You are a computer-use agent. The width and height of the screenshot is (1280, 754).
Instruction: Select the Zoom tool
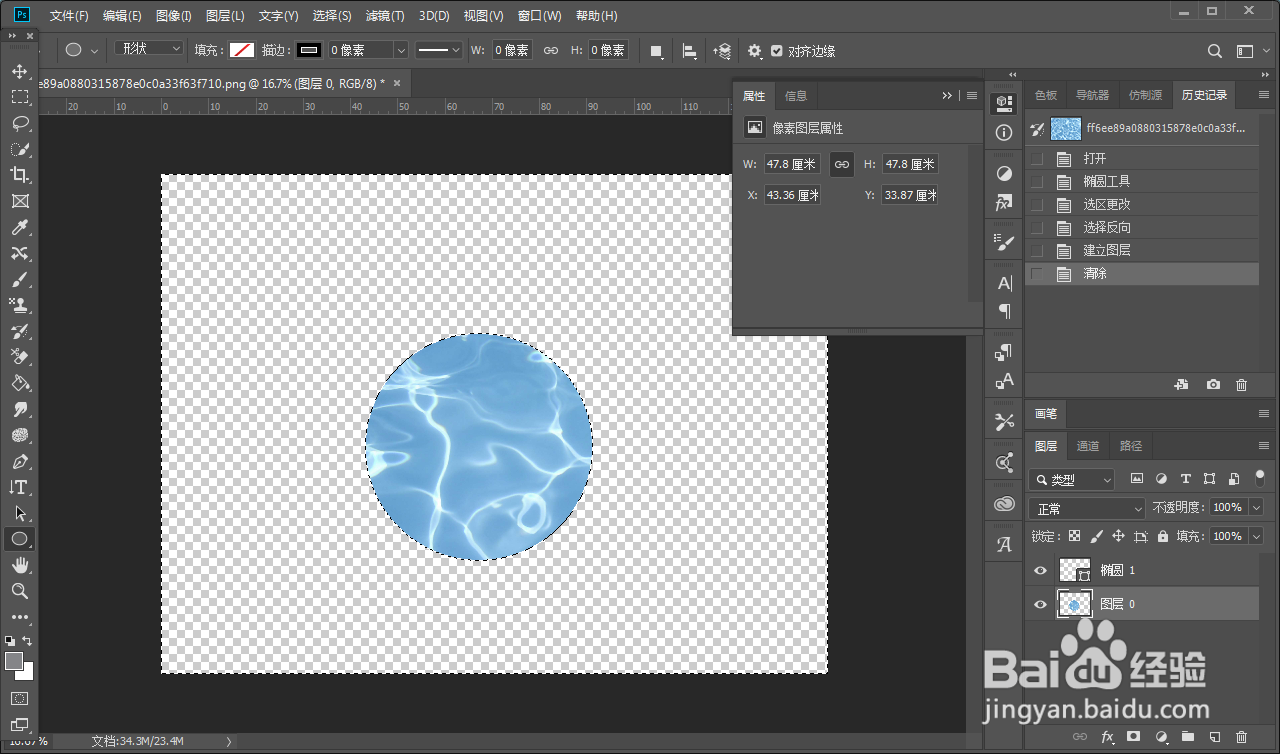pyautogui.click(x=19, y=591)
